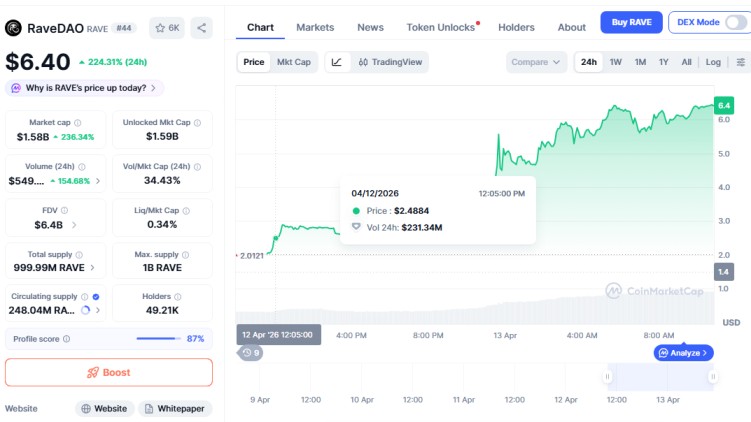
Task: Select Price chart view
Action: pyautogui.click(x=254, y=62)
